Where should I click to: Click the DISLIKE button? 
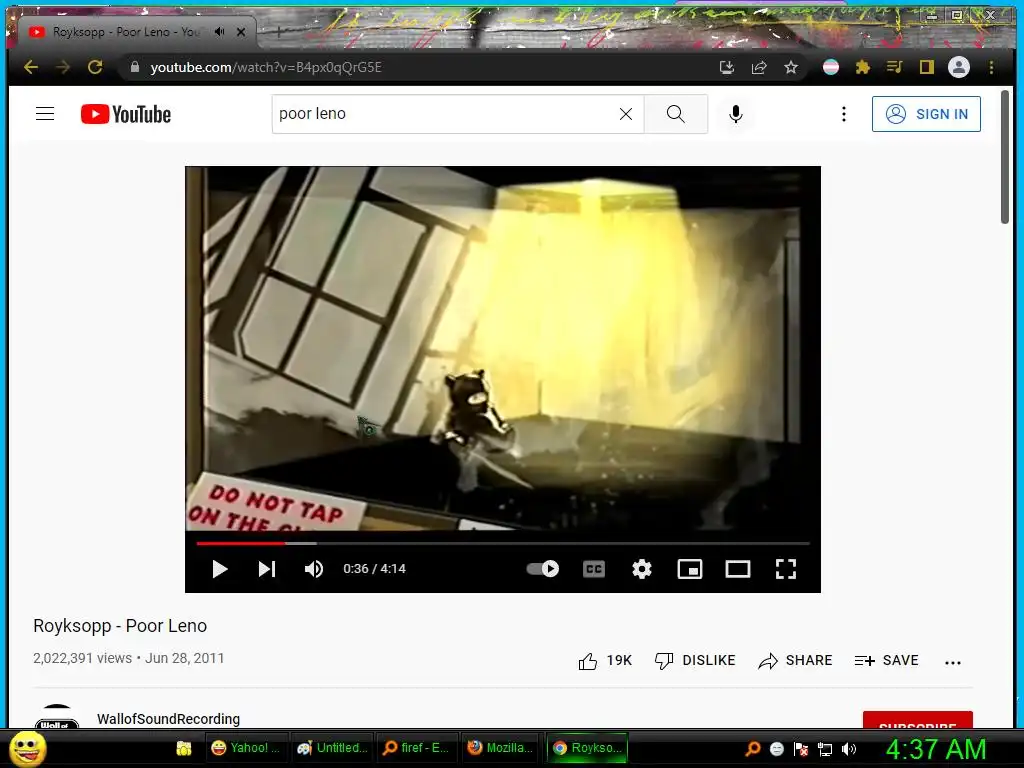(695, 661)
